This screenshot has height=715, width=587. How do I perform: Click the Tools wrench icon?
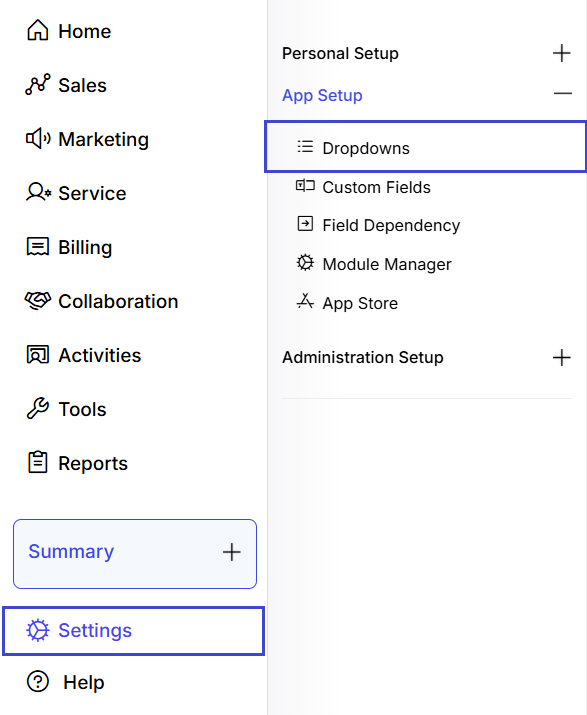pyautogui.click(x=38, y=409)
